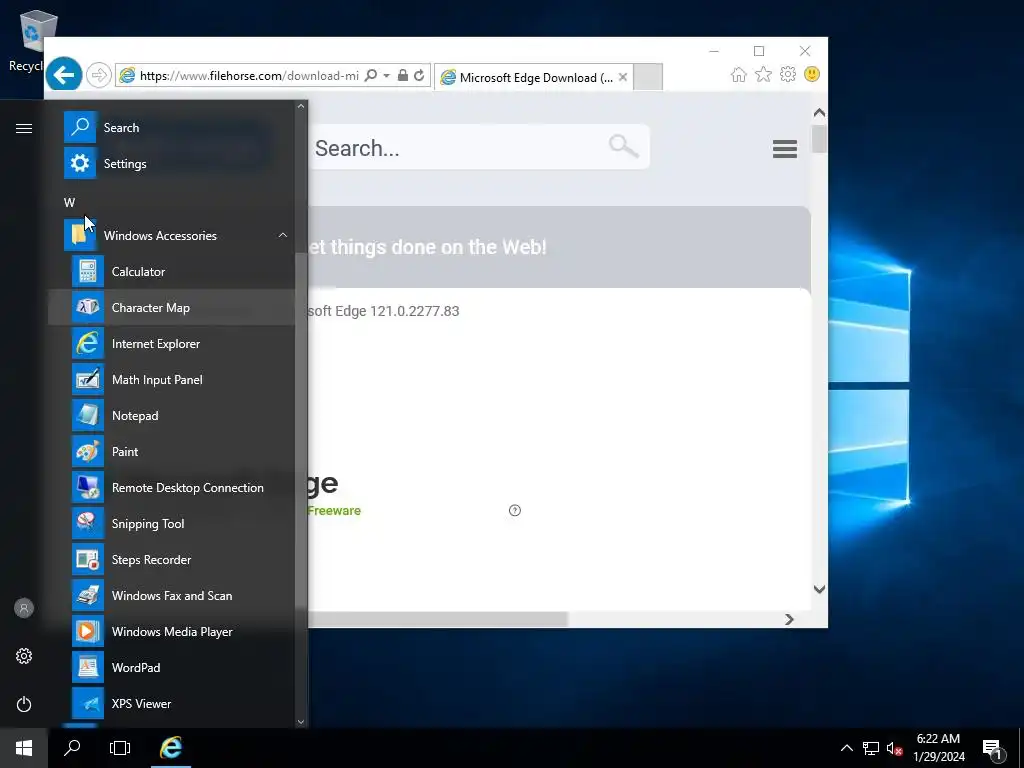Refresh the page in Internet Explorer
Viewport: 1024px width, 768px height.
click(x=419, y=76)
